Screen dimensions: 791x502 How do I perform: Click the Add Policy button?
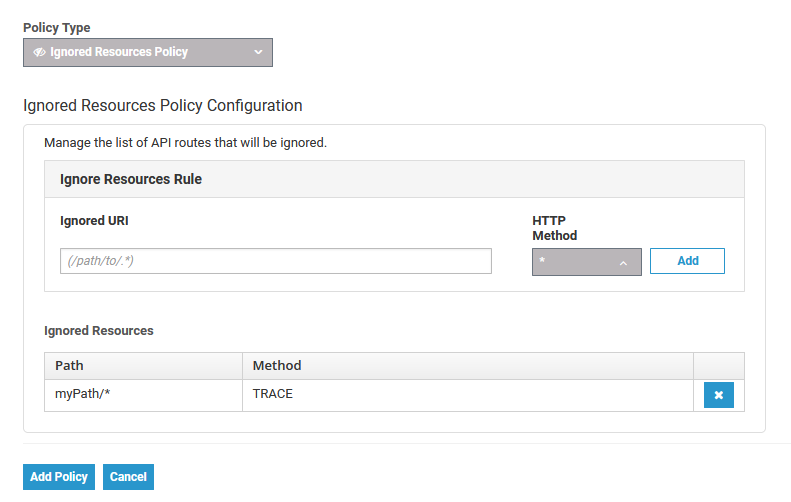click(59, 477)
